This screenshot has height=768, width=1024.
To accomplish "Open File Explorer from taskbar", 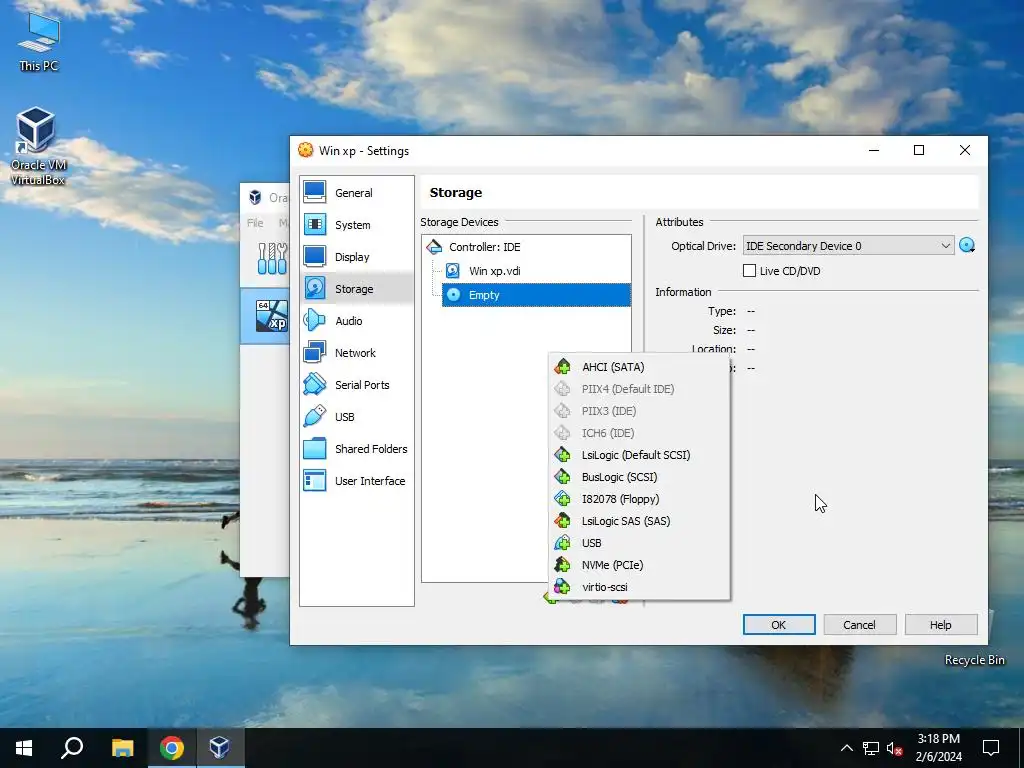I will click(122, 748).
